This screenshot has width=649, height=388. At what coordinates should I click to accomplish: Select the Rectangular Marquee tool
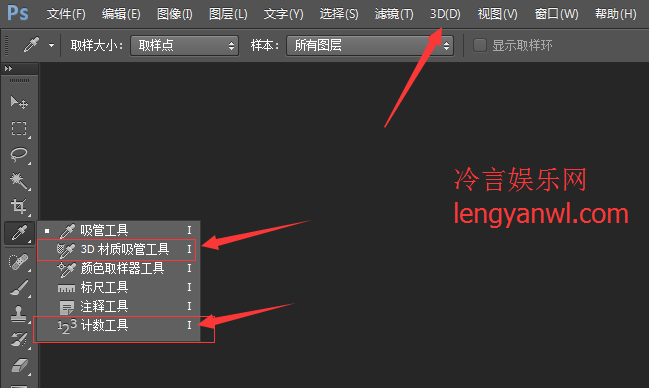pyautogui.click(x=19, y=129)
